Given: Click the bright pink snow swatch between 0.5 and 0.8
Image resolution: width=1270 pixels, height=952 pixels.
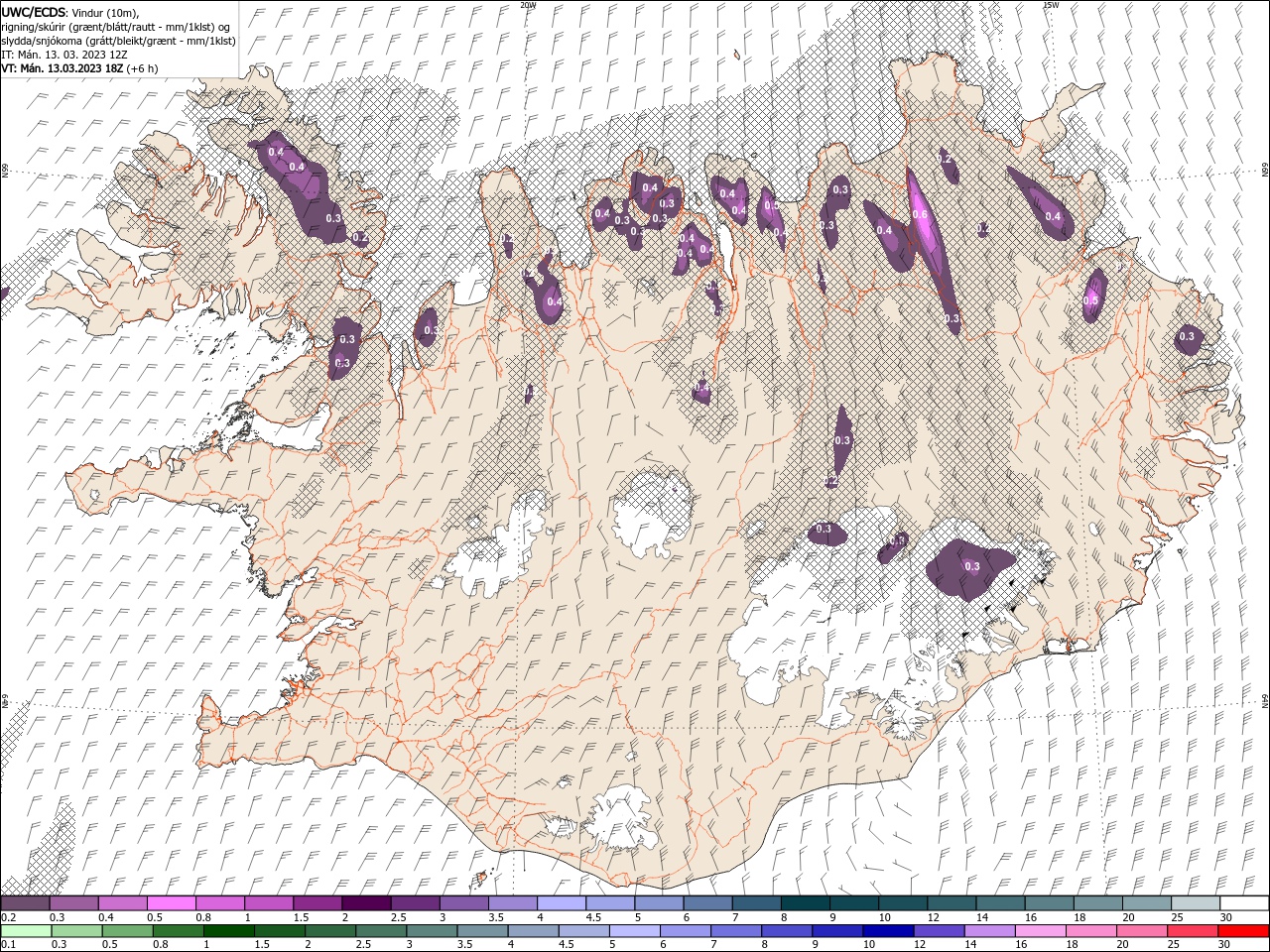Looking at the screenshot, I should click(172, 903).
